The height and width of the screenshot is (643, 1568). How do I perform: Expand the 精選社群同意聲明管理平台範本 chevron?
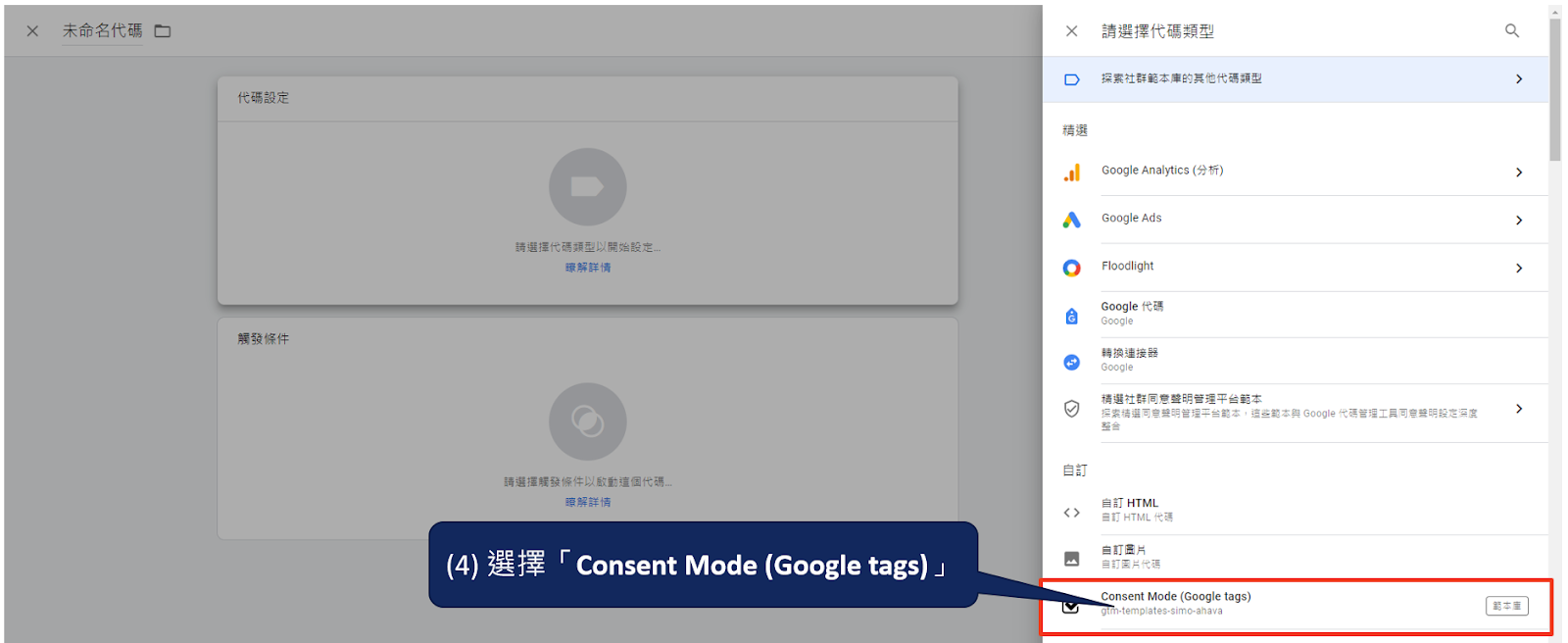tap(1519, 409)
